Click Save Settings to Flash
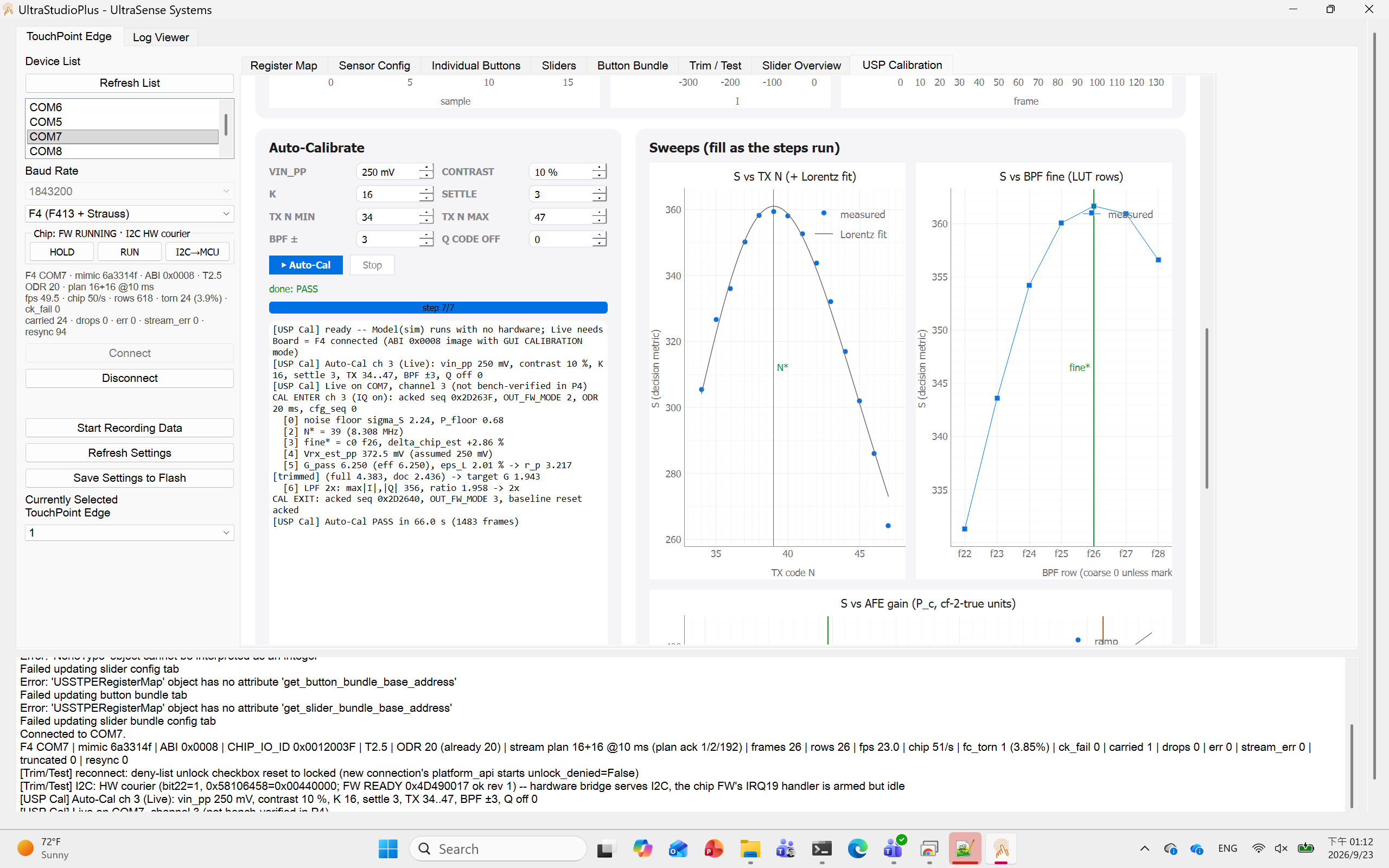1389x868 pixels. coord(130,478)
